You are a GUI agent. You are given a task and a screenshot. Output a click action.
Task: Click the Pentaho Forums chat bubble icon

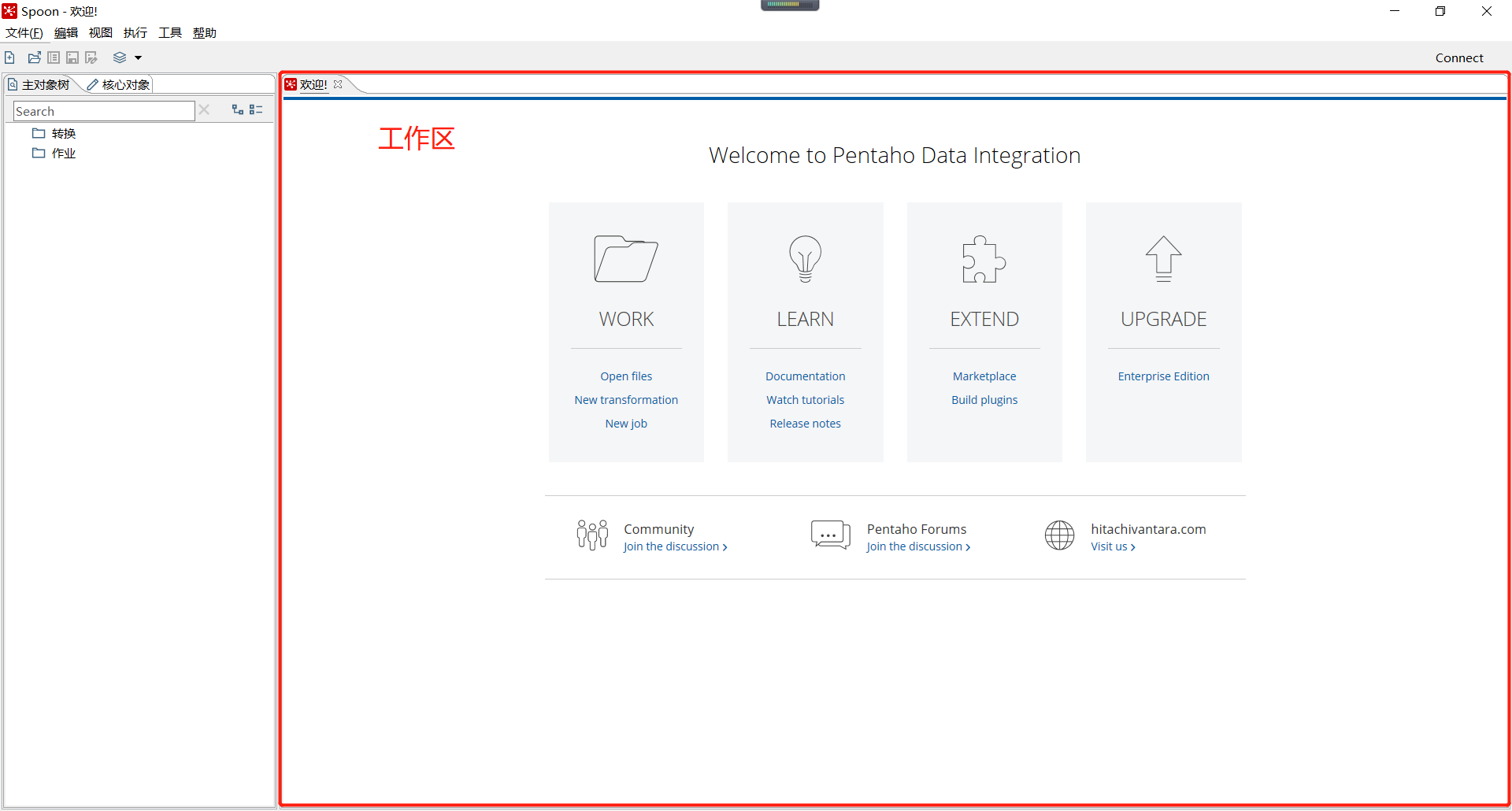[x=831, y=535]
